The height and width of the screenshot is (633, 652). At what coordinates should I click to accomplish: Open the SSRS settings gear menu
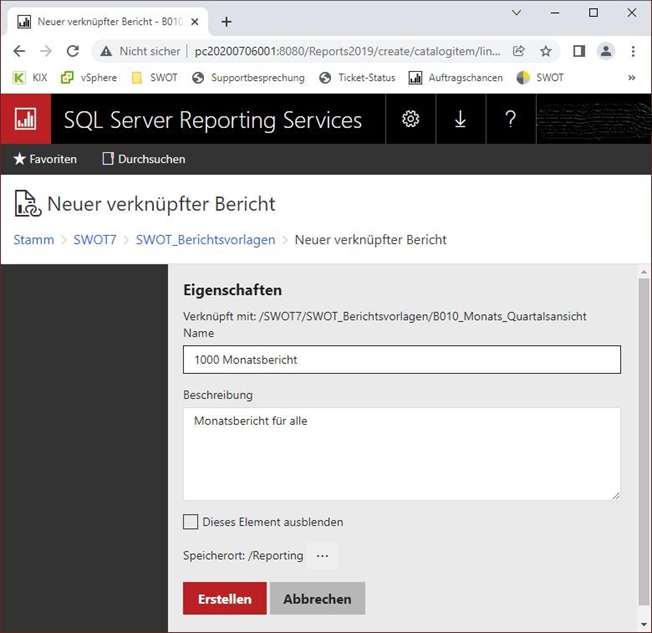pos(410,119)
